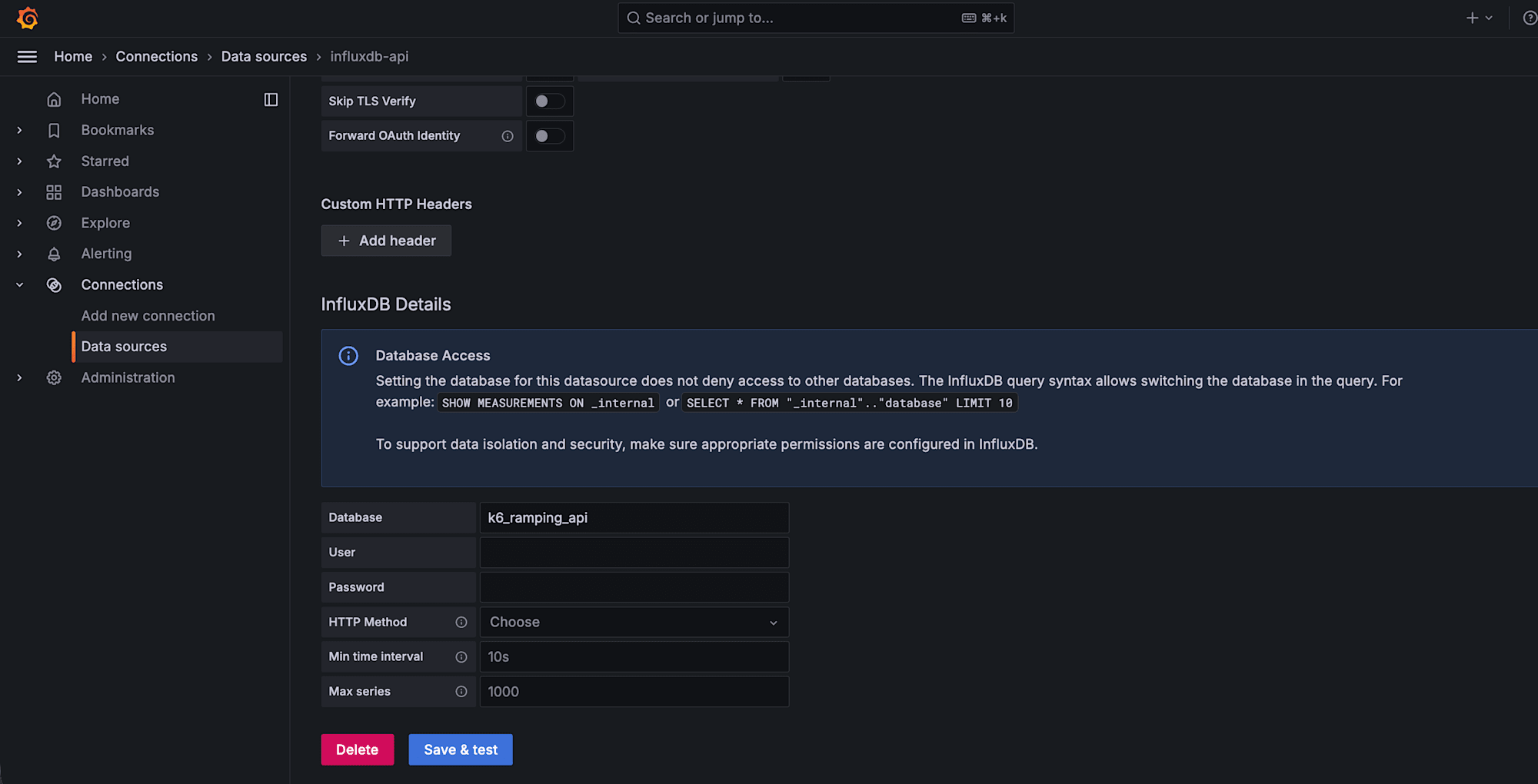Click the Data sources breadcrumb link
This screenshot has width=1538, height=784.
coord(264,56)
